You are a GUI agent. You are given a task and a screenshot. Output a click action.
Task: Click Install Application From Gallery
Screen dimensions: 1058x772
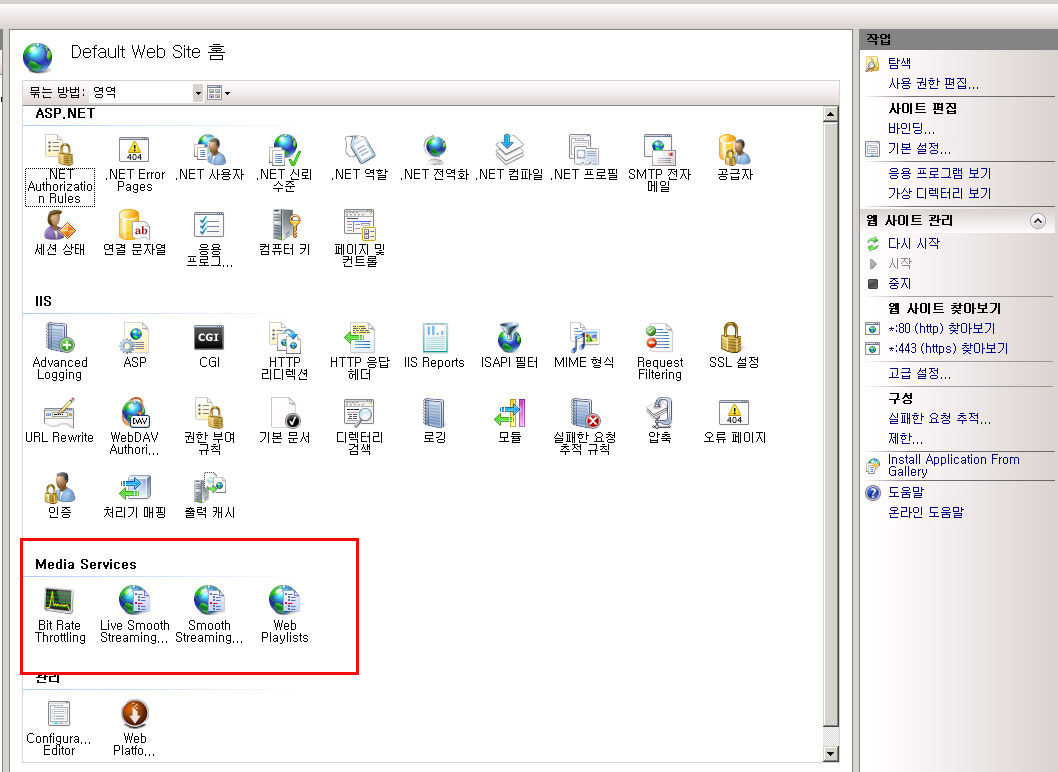pyautogui.click(x=953, y=466)
